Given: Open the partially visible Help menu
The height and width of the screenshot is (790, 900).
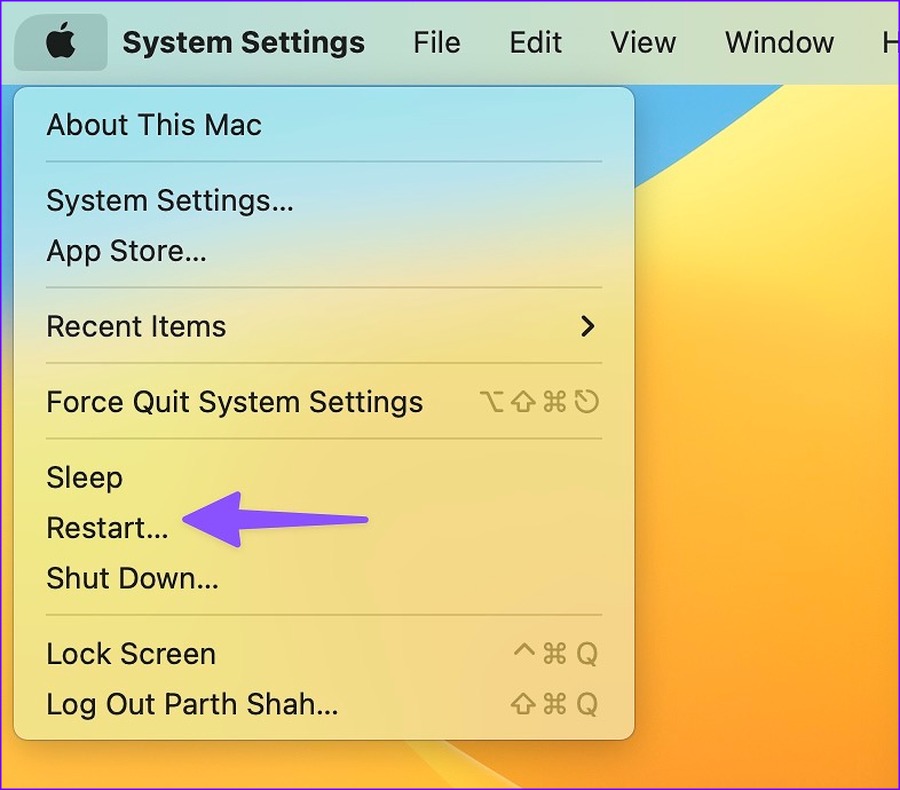Looking at the screenshot, I should pyautogui.click(x=890, y=42).
